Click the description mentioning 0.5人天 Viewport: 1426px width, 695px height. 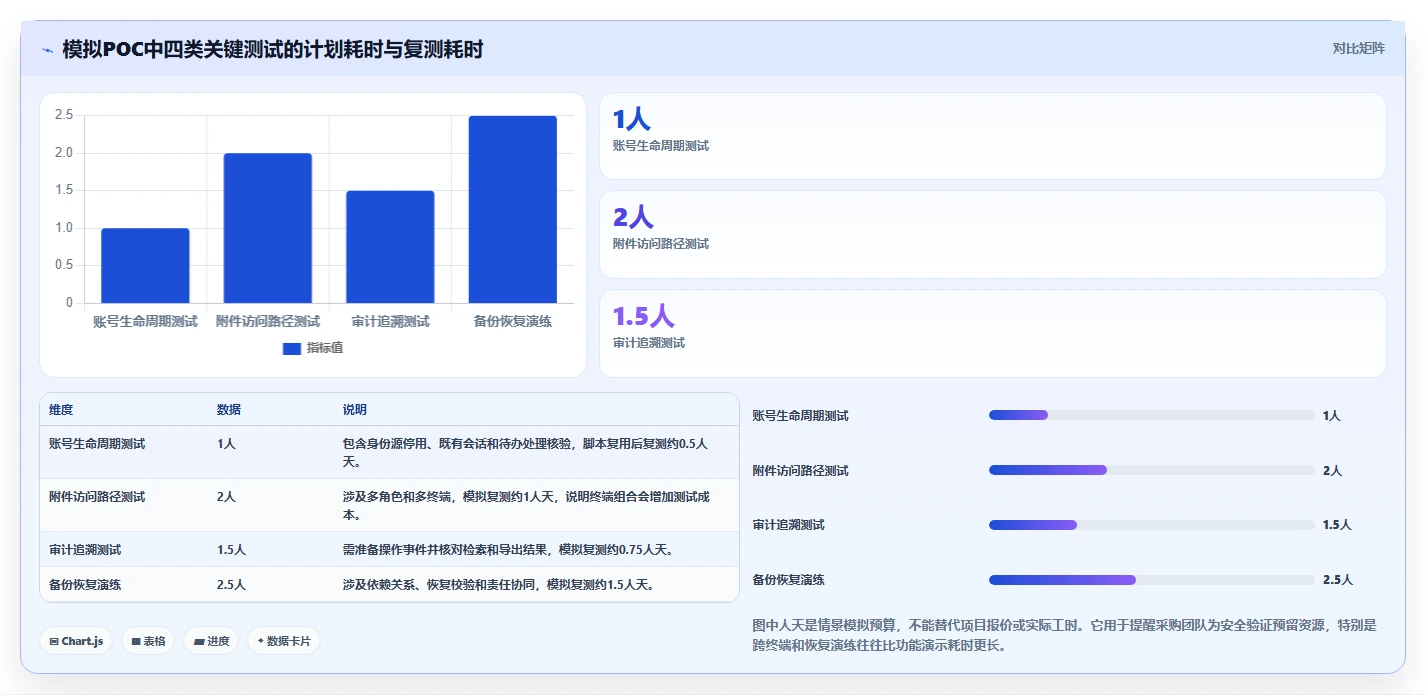click(526, 452)
